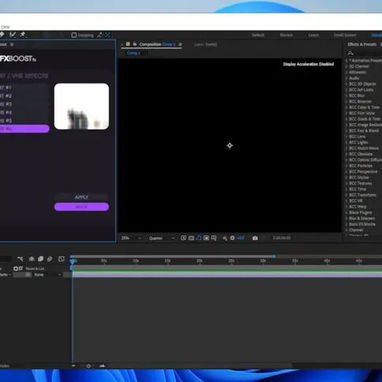382x382 pixels.
Task: Open the layer's parent None dropdown
Action: 47,275
